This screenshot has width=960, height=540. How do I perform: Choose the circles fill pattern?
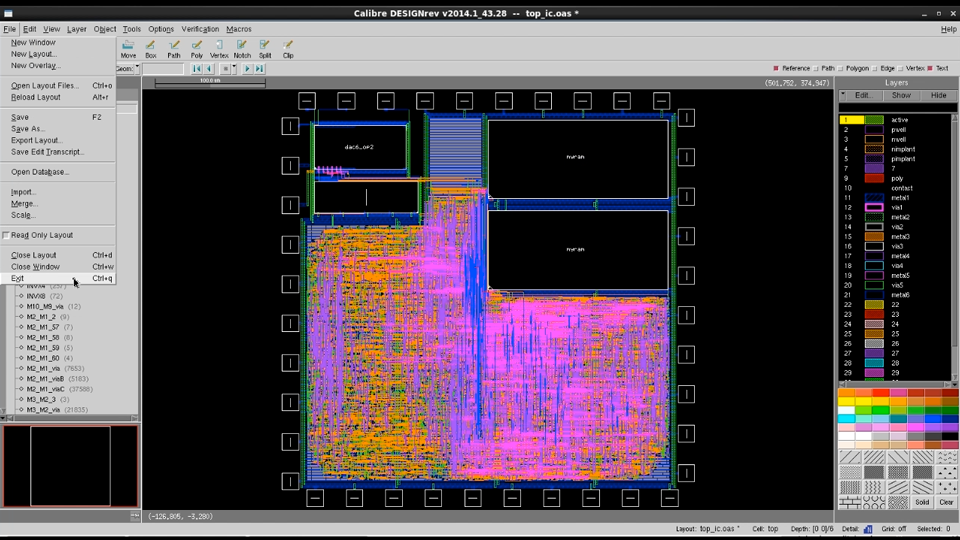click(x=874, y=502)
